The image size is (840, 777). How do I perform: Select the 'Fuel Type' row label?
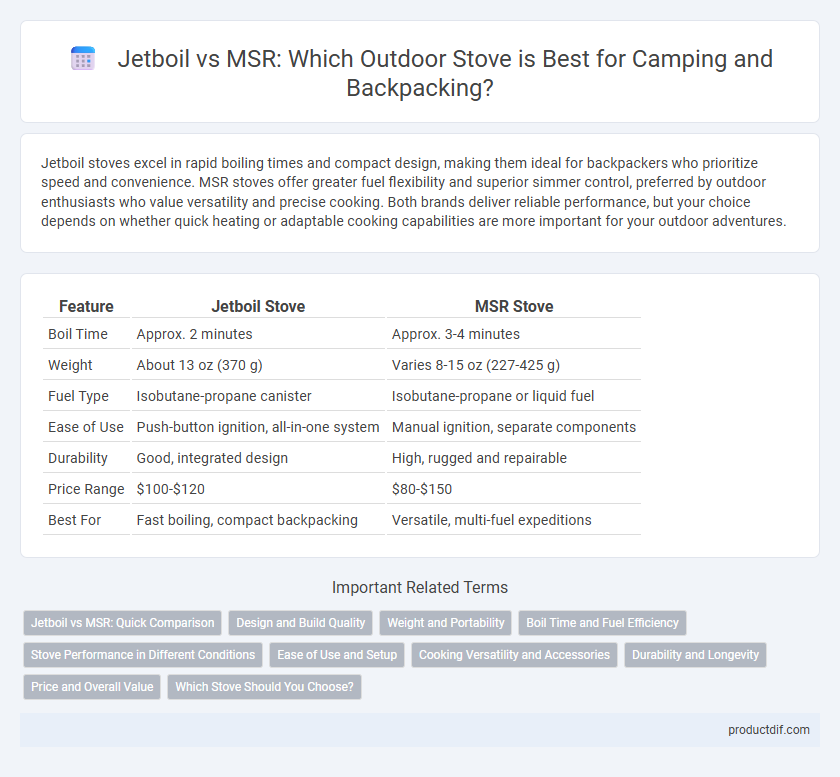click(x=86, y=396)
